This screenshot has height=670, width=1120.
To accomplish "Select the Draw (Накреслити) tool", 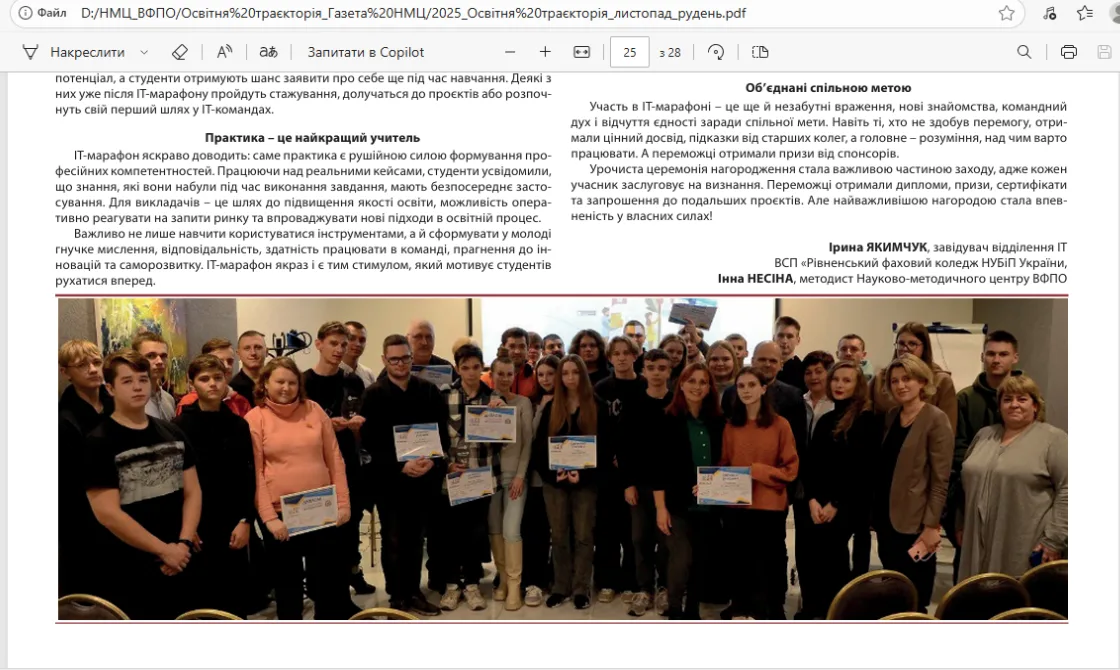I will point(74,52).
